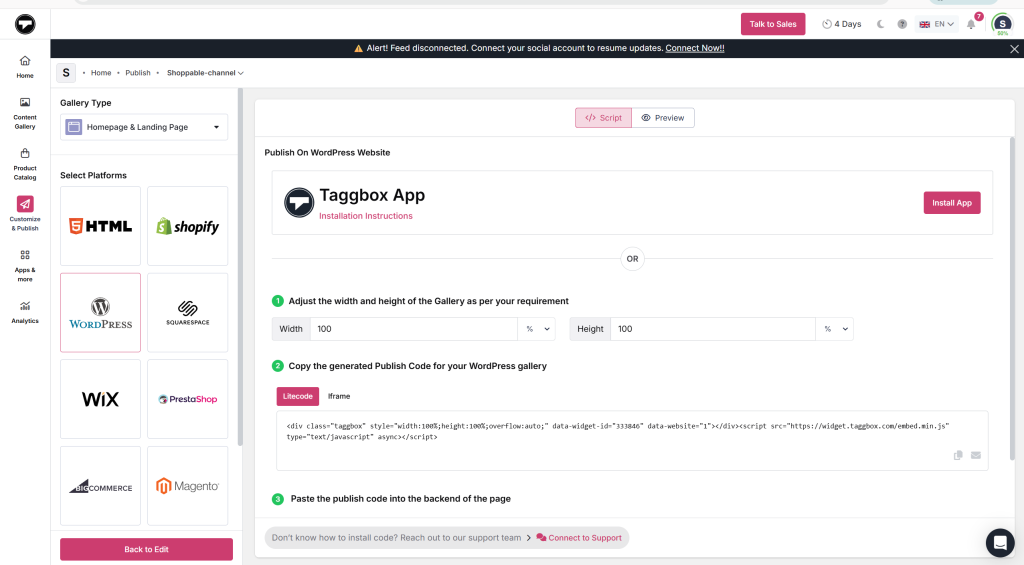This screenshot has width=1024, height=565.
Task: Click the generated publish code box
Action: coord(632,440)
